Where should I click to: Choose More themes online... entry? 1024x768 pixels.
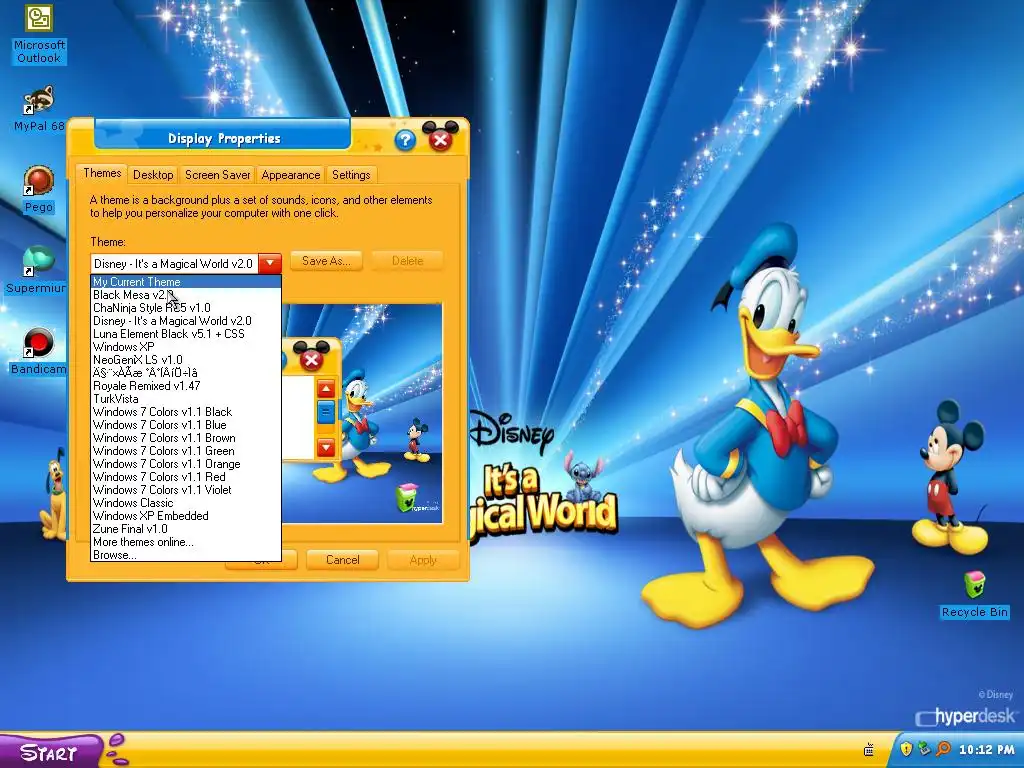(185, 542)
